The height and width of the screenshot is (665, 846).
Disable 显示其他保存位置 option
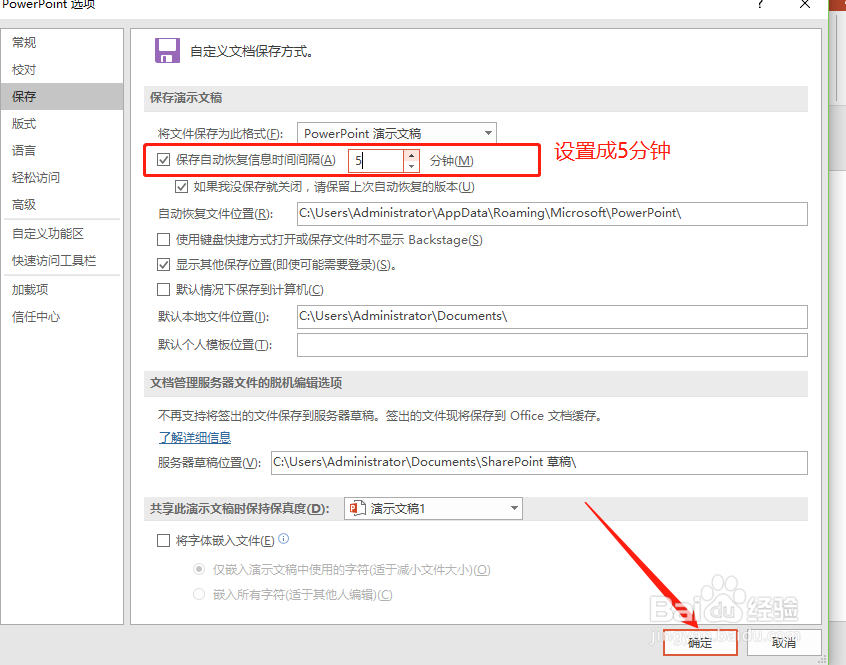(164, 265)
